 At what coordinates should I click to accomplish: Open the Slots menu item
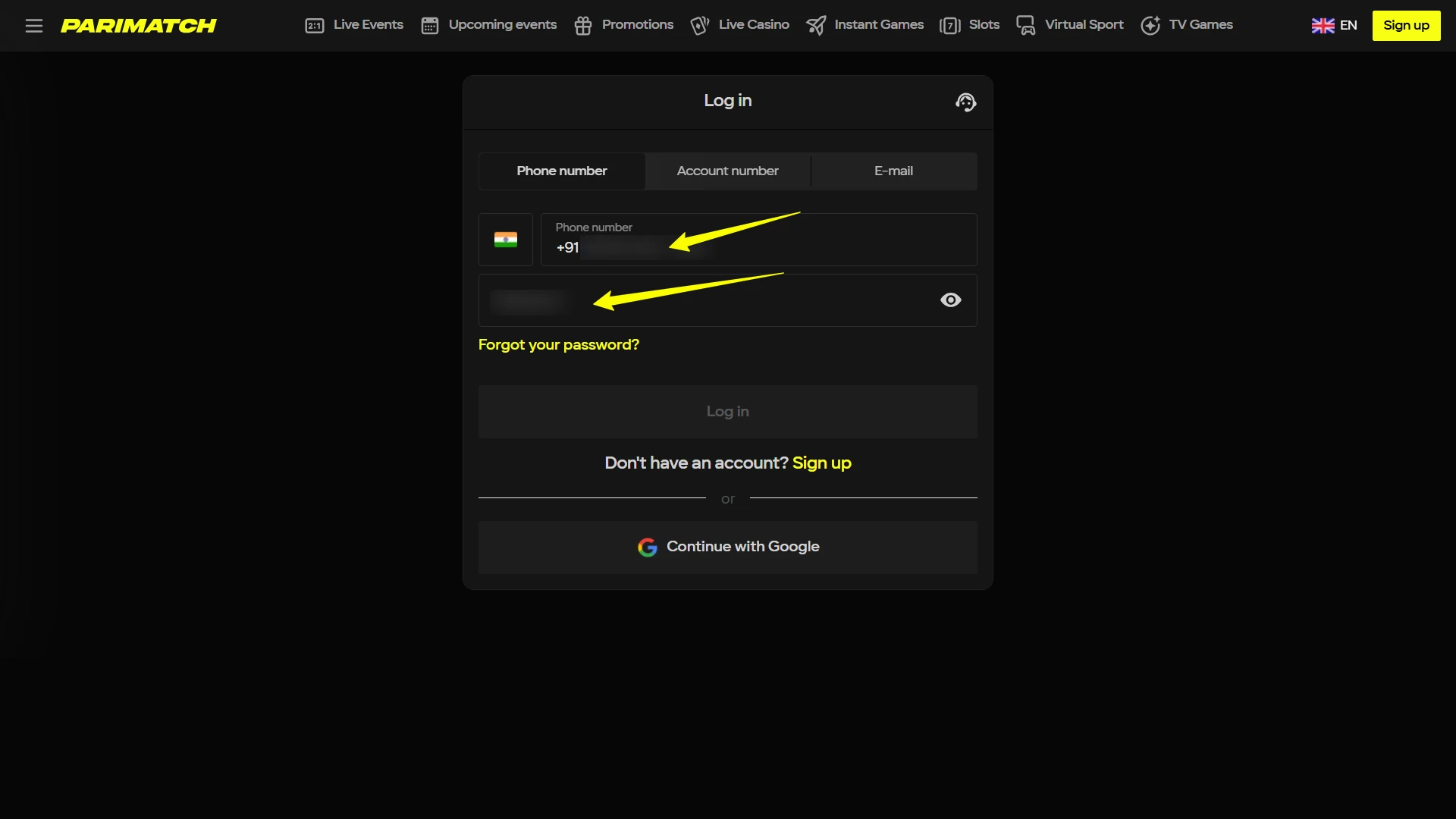point(984,25)
